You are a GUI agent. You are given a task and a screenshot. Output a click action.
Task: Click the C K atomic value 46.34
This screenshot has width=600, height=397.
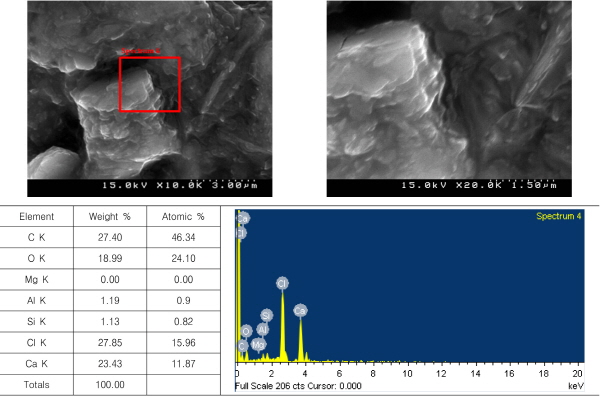183,238
